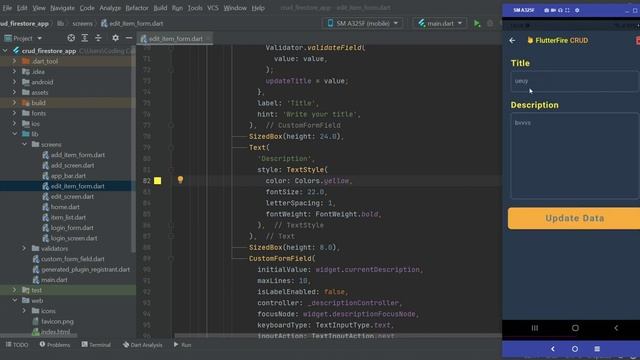Open login_form.dart in project tree
Image resolution: width=640 pixels, height=360 pixels.
[72, 228]
